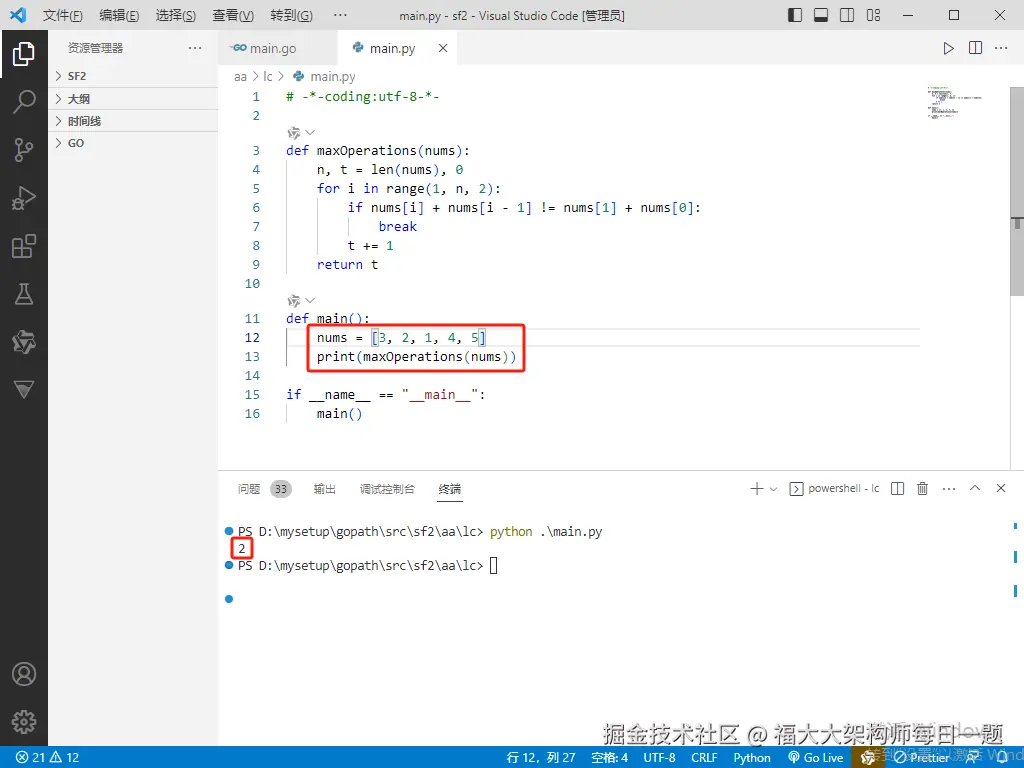Click editor vertical scrollbar
Screen dimensions: 1024x768
point(1017,190)
